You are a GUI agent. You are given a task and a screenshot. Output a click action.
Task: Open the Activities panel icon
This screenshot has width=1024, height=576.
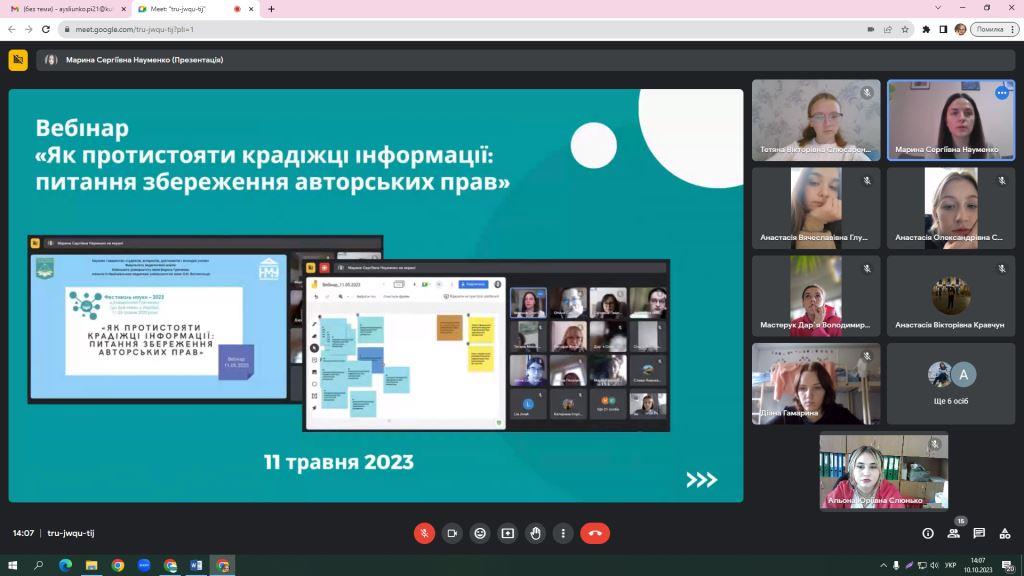point(1004,533)
